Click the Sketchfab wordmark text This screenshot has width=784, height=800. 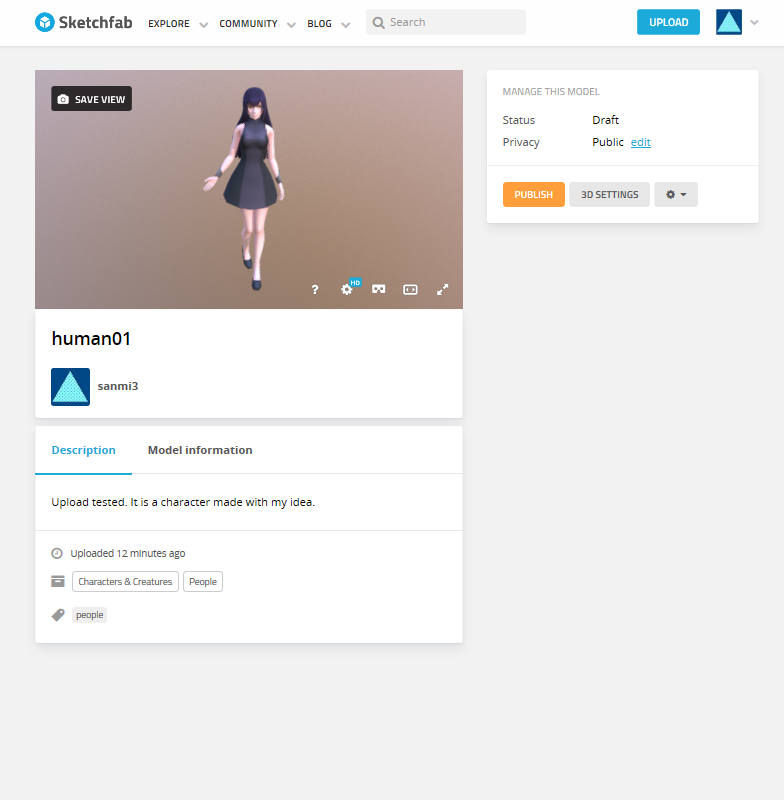point(95,22)
